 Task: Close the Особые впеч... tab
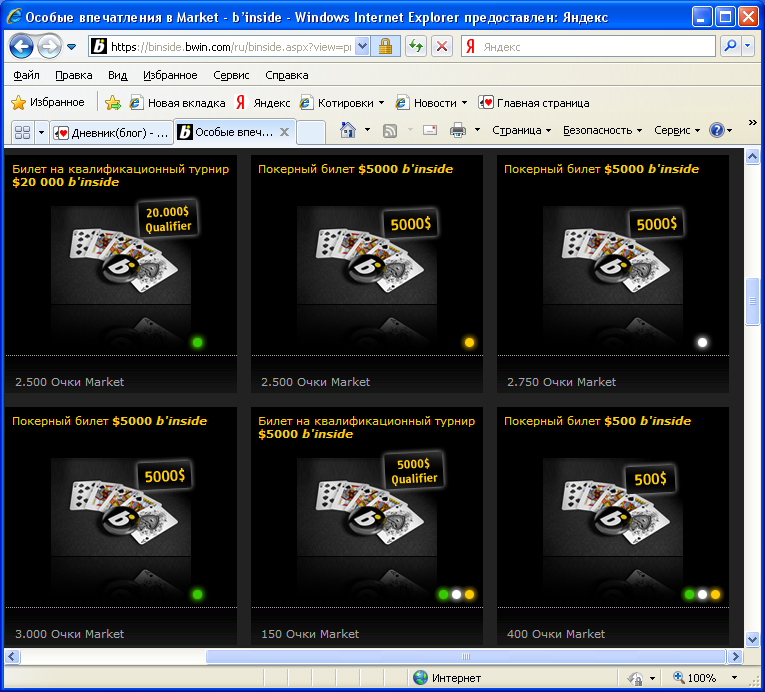(284, 132)
